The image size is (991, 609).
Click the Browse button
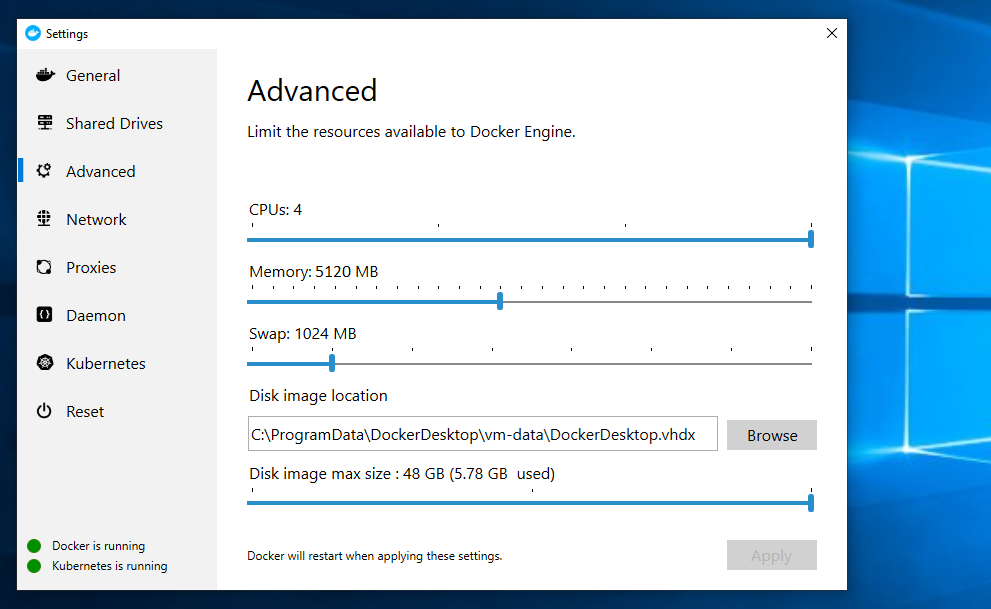[x=772, y=435]
